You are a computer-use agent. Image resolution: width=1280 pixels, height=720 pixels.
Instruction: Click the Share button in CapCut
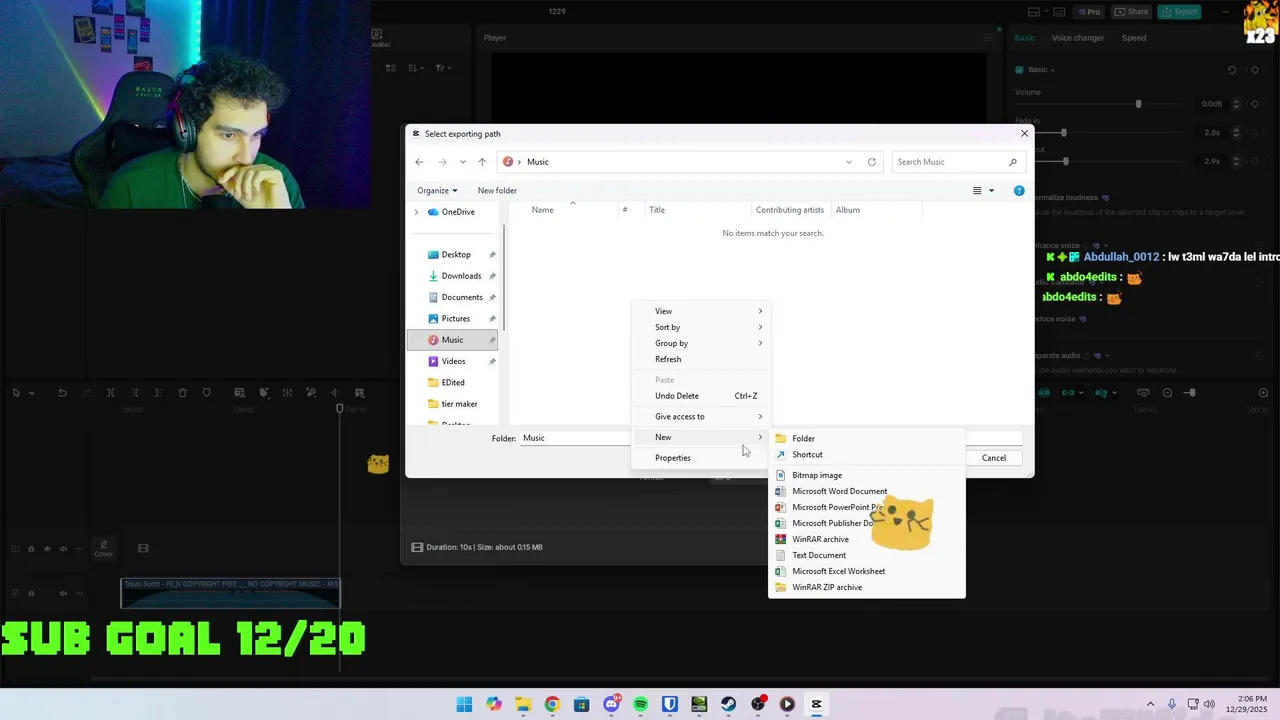click(1131, 12)
